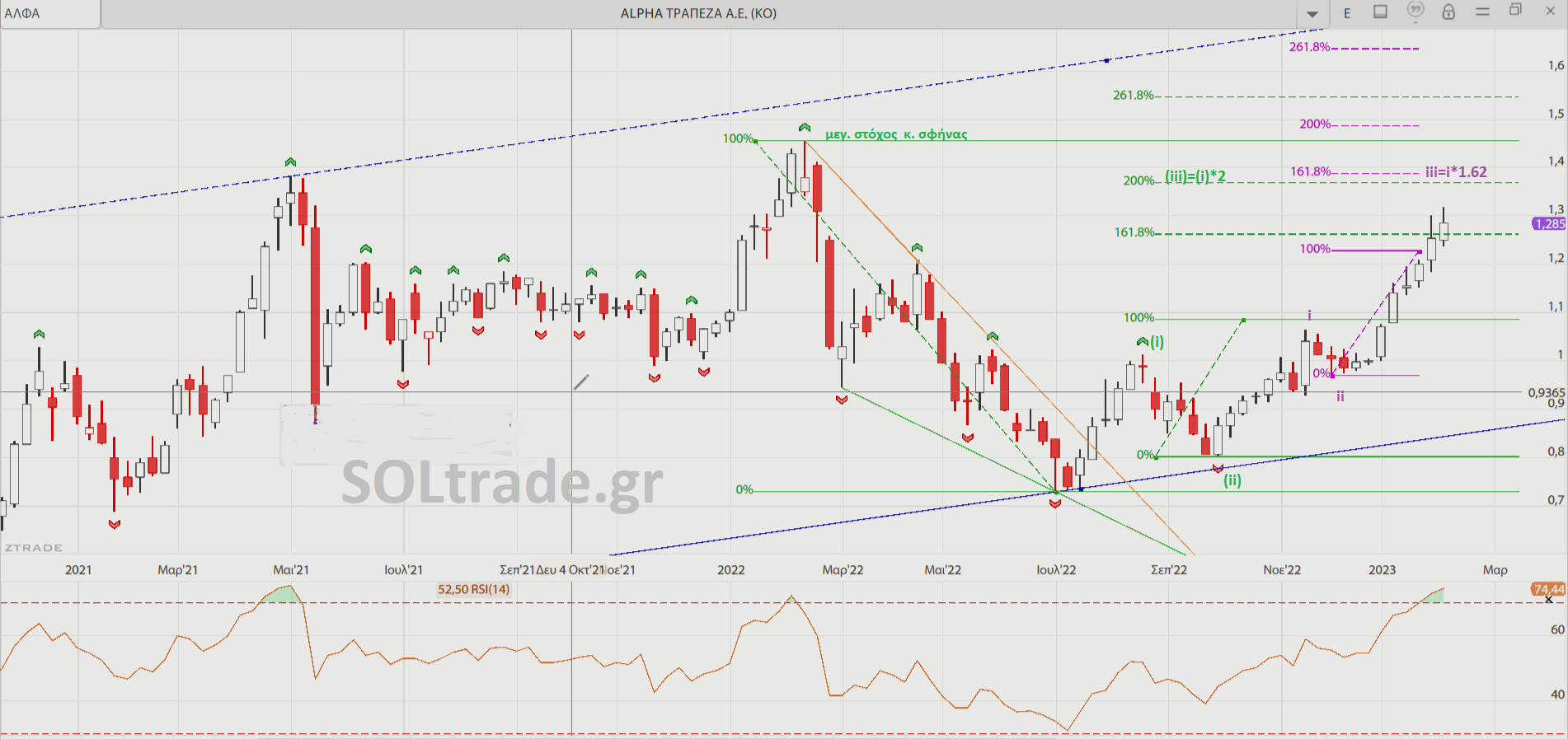Select the 52,50 RSI(14) indicator label
This screenshot has width=1568, height=739.
click(473, 589)
